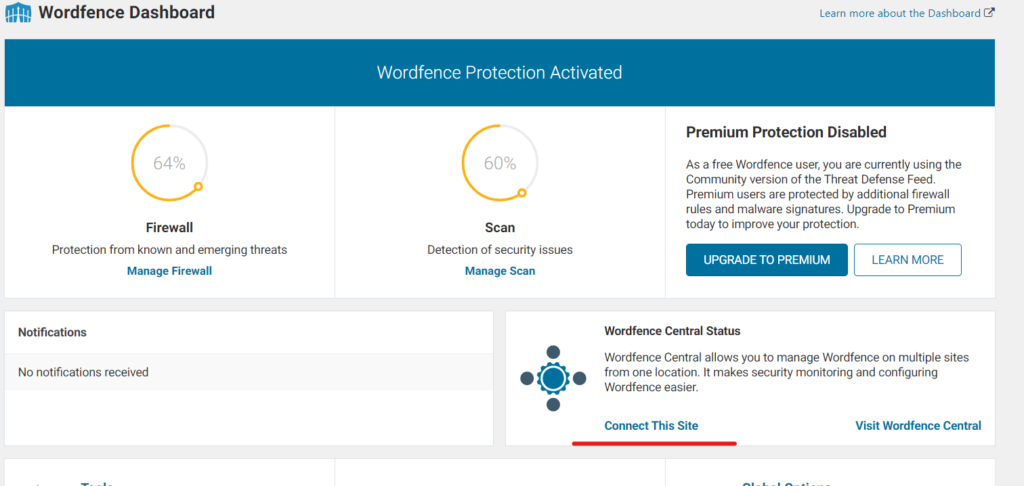Open the Manage Scan link
This screenshot has width=1024, height=486.
500,270
